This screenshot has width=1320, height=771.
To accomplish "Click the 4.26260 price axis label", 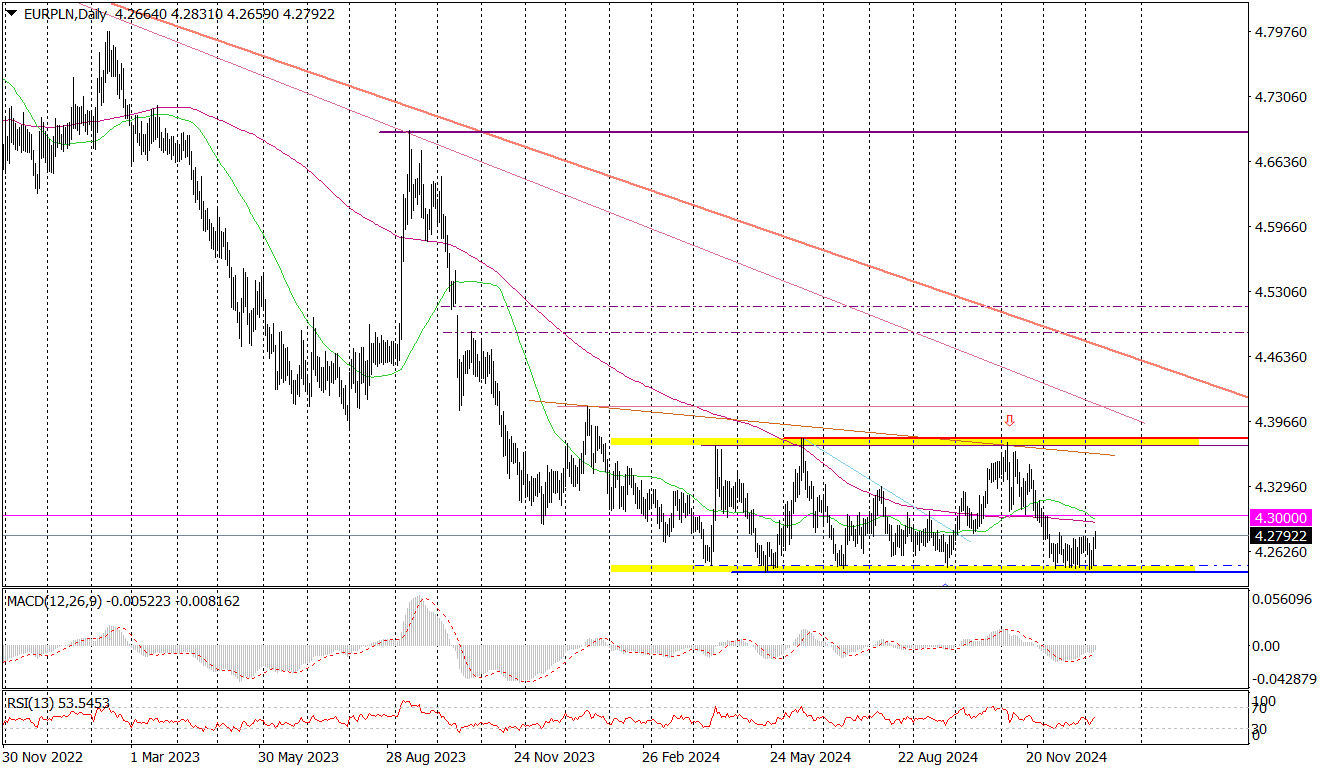I will 1281,552.
